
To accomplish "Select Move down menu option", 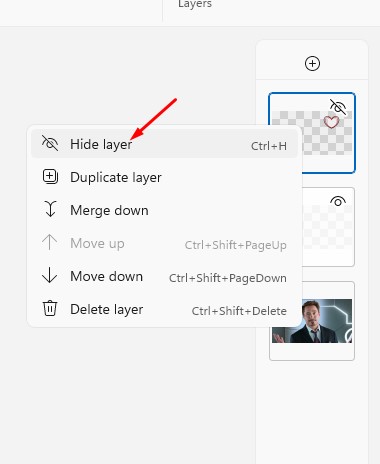I will [164, 276].
